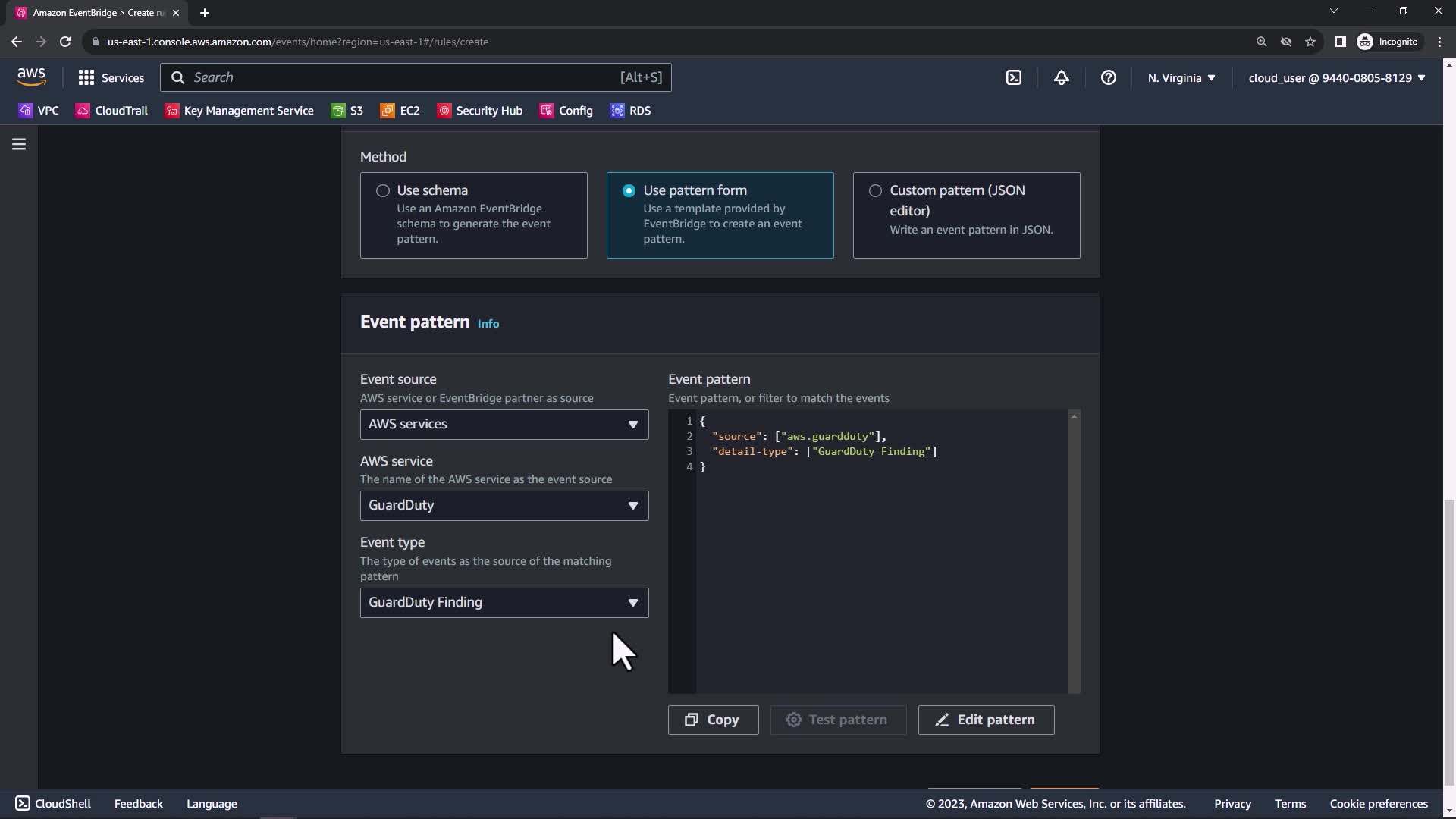The height and width of the screenshot is (819, 1456).
Task: Open the CloudTrail shortcut
Action: (112, 111)
